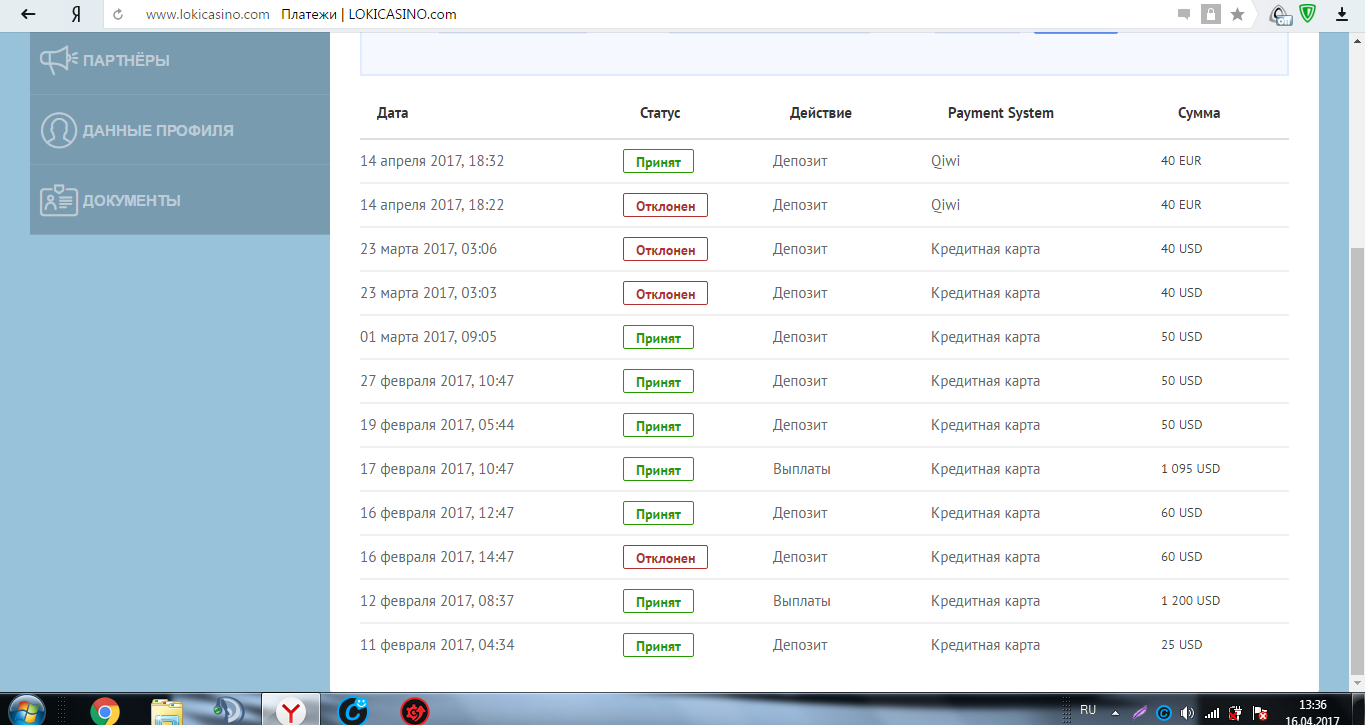
Task: Open the blue circular C app in taskbar
Action: pos(353,711)
